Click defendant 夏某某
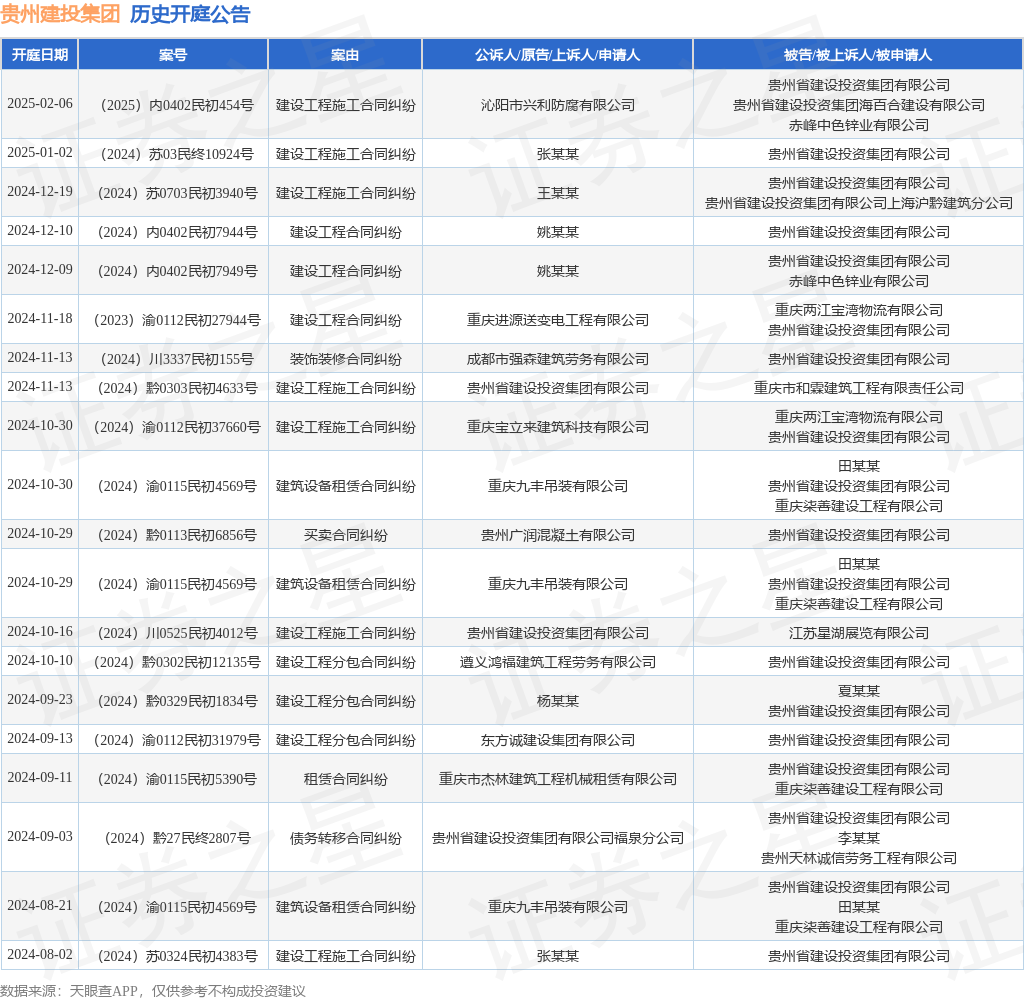This screenshot has width=1024, height=1000. pyautogui.click(x=858, y=691)
